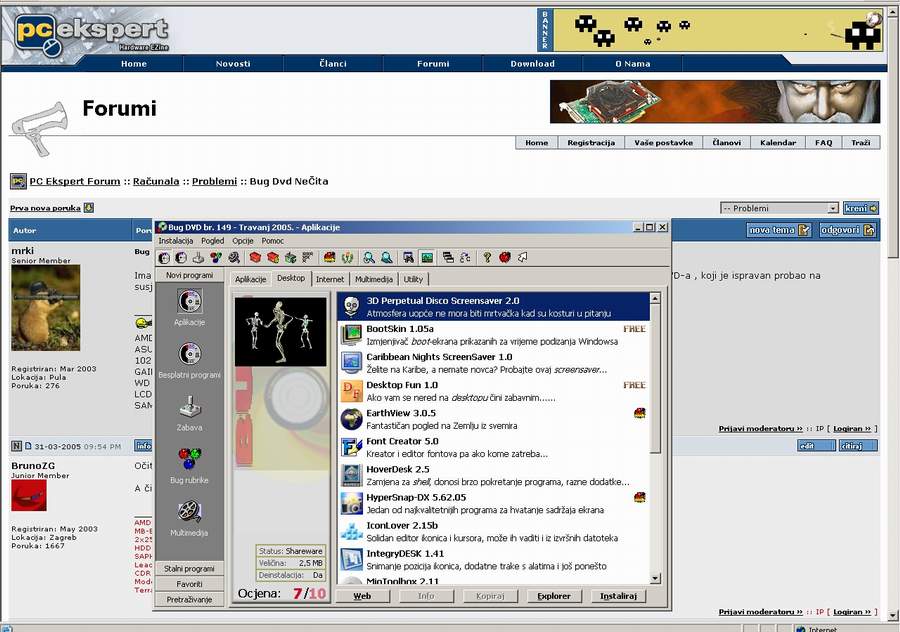Click the HyperSnap-DX camera icon
This screenshot has height=632, width=900.
coord(351,503)
